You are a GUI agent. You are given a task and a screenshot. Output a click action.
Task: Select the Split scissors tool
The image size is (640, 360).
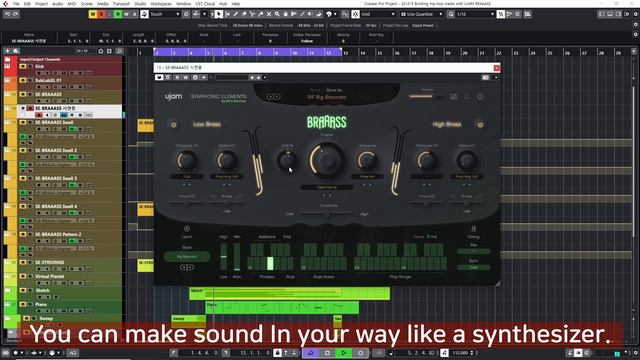252,14
